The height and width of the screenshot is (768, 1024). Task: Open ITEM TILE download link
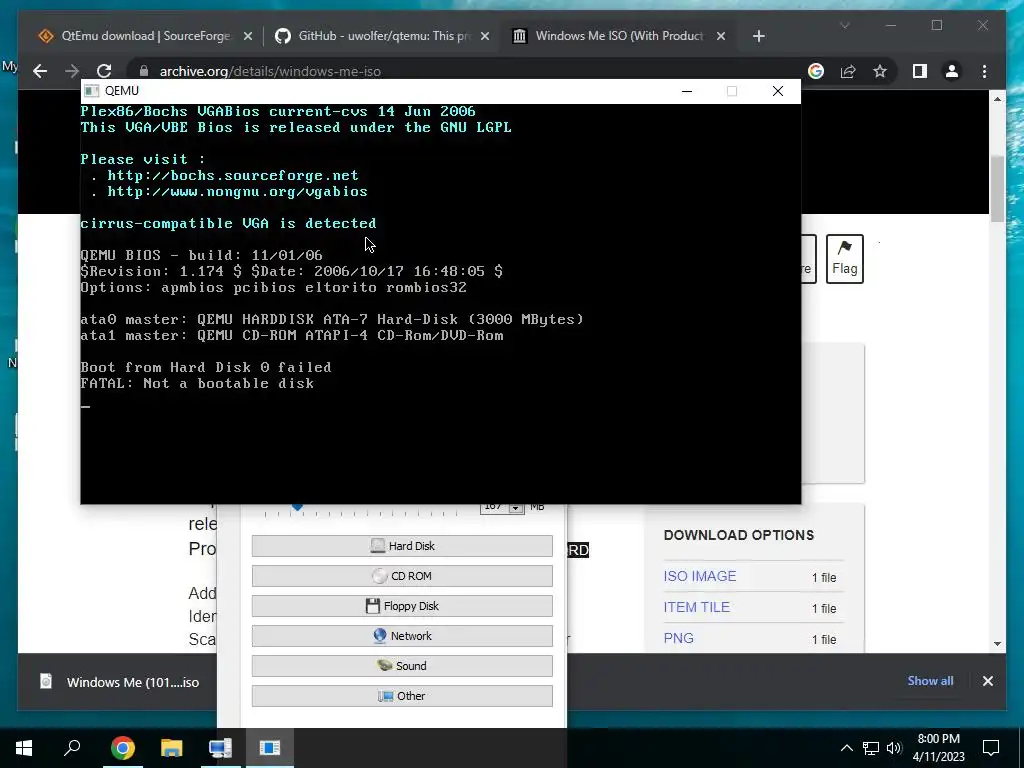(x=696, y=607)
